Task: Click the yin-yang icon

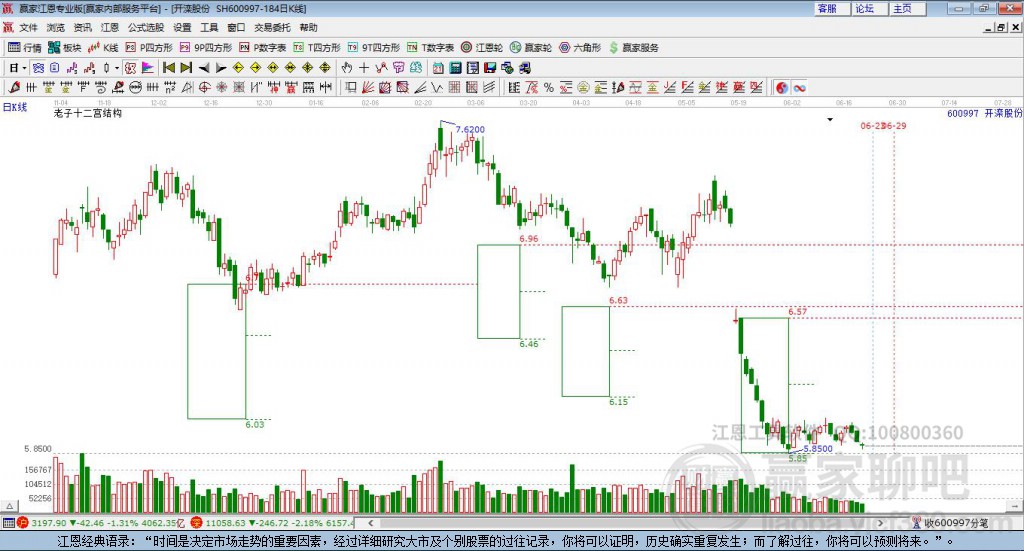Action: (782, 87)
